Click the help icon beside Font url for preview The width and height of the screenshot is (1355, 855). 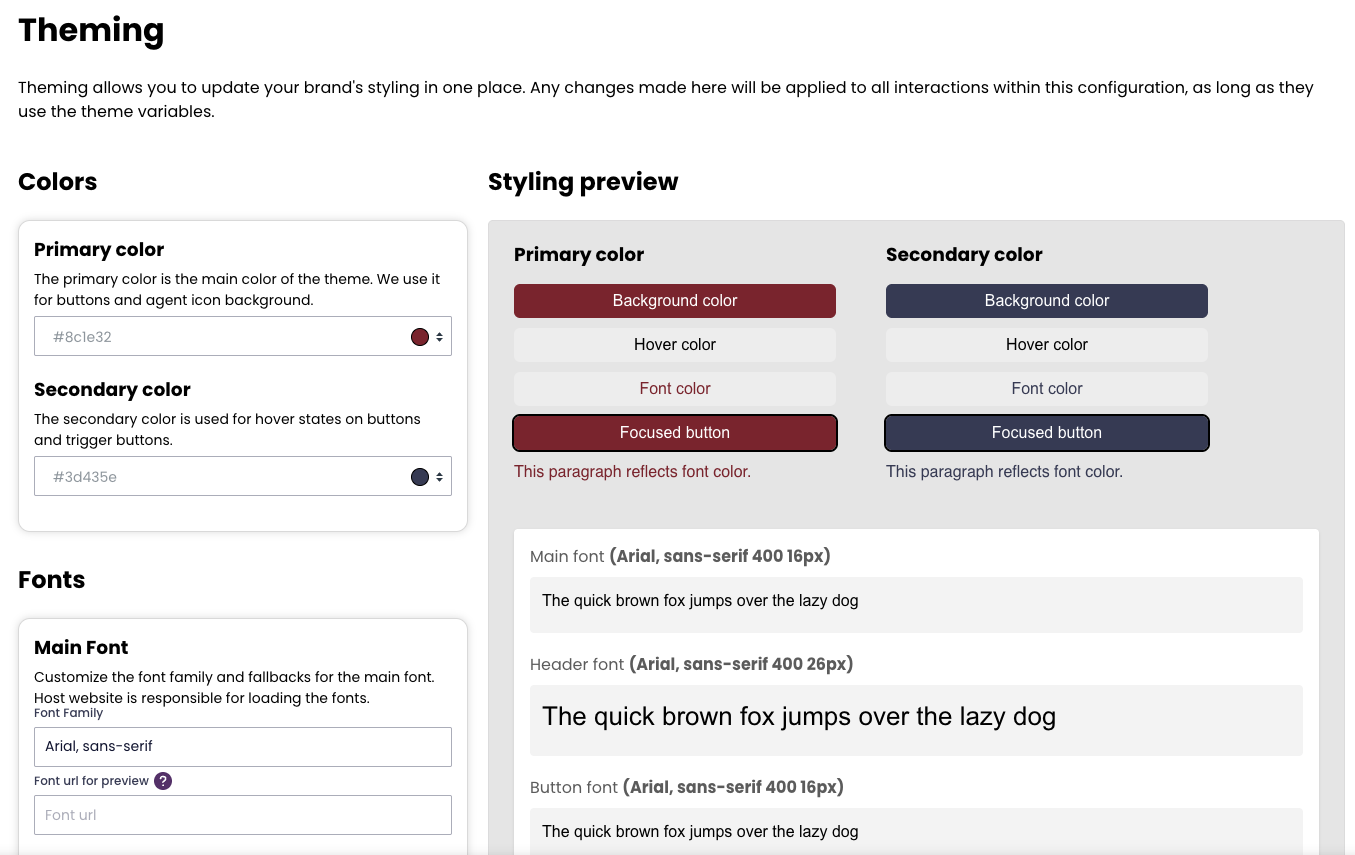[163, 781]
